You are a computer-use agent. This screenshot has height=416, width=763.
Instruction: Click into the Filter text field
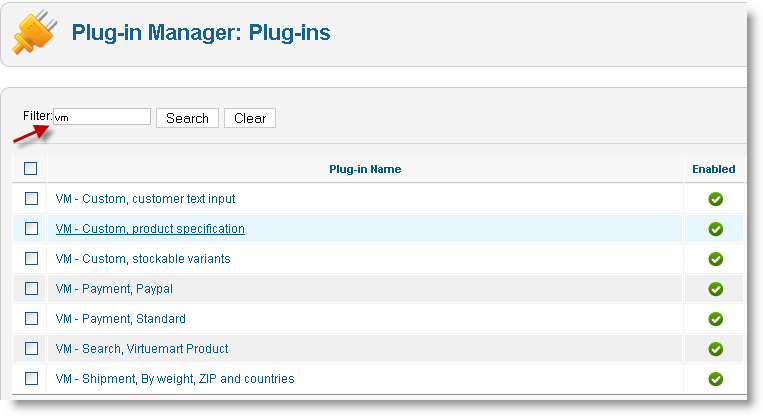pyautogui.click(x=101, y=117)
